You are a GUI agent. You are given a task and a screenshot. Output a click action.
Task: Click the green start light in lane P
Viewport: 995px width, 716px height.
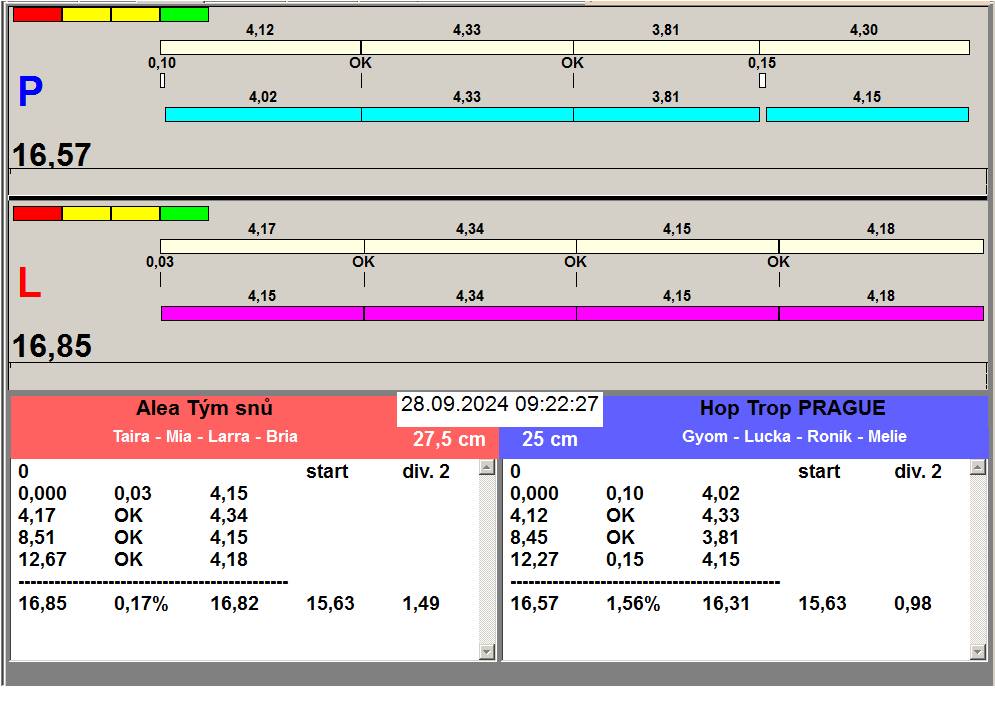(x=184, y=14)
